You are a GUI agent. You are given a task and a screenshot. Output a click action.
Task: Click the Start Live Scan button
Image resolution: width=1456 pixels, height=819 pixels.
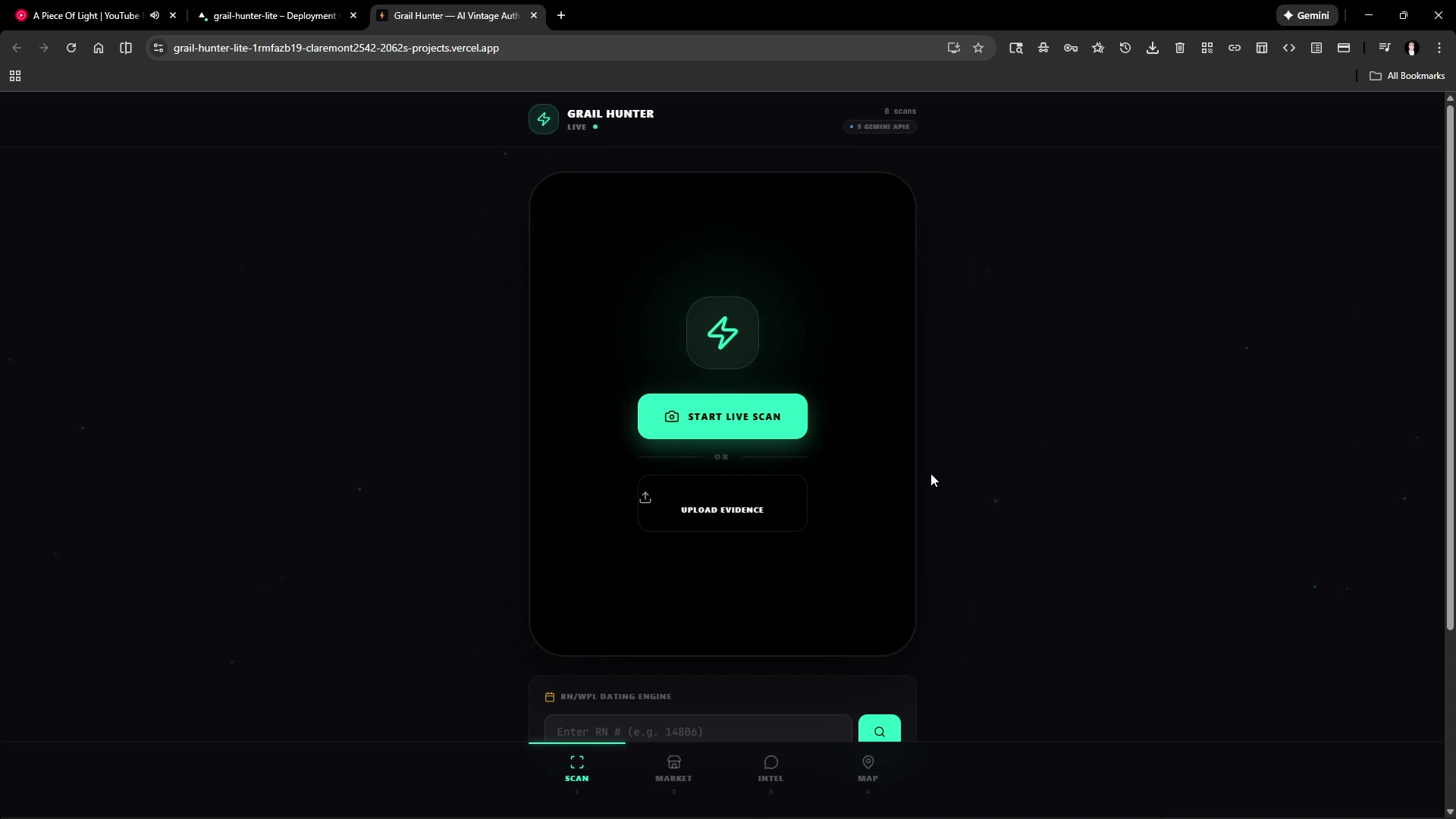tap(722, 416)
